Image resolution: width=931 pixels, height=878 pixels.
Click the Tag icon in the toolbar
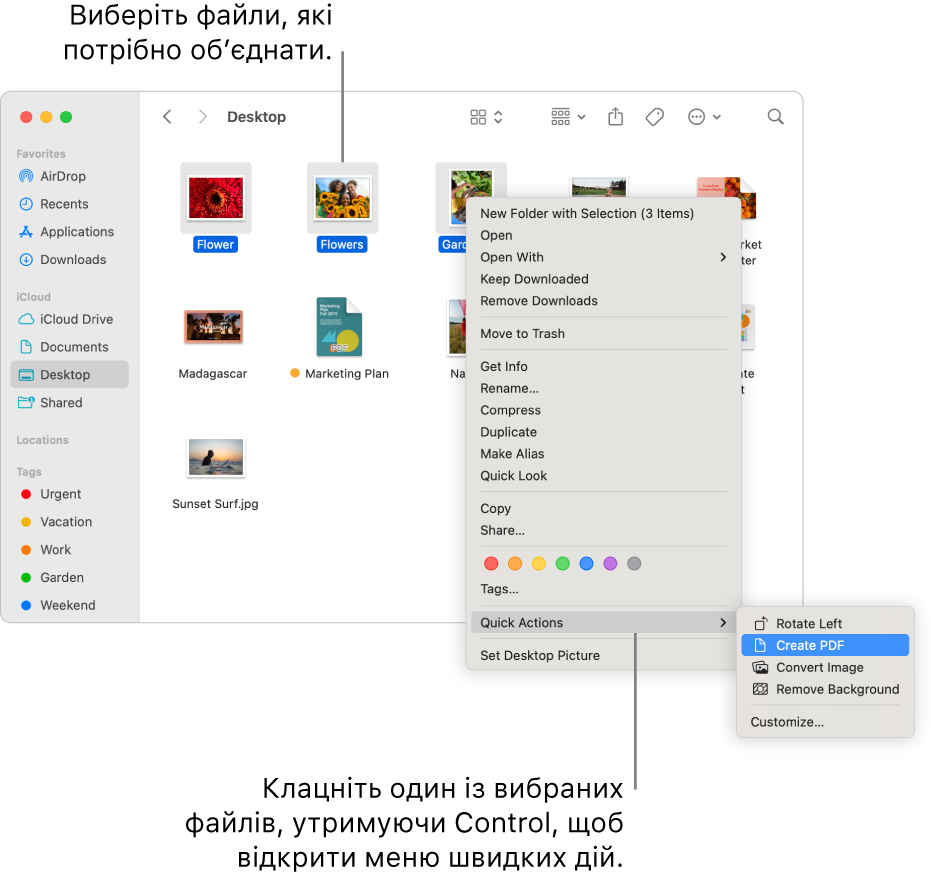[653, 117]
